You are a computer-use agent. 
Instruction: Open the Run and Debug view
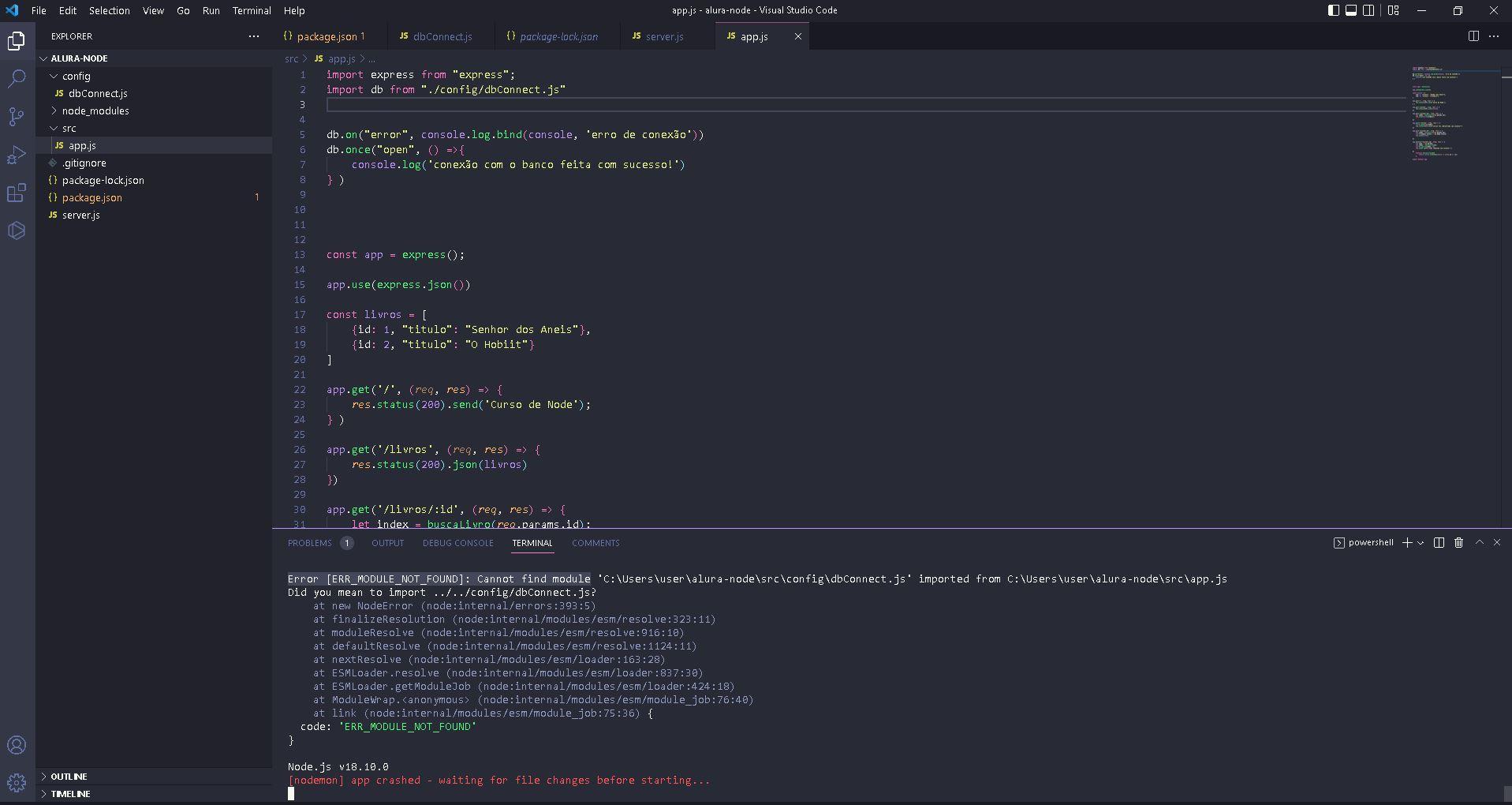click(17, 155)
